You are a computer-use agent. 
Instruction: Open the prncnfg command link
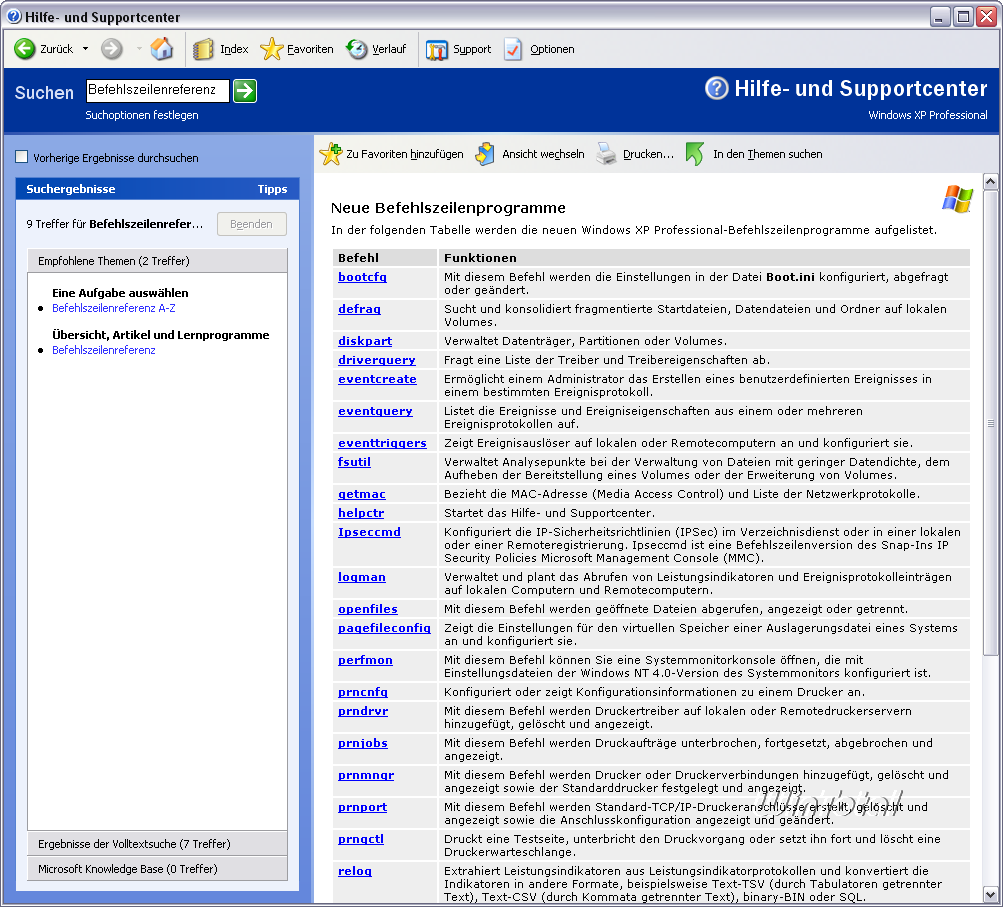(x=363, y=692)
